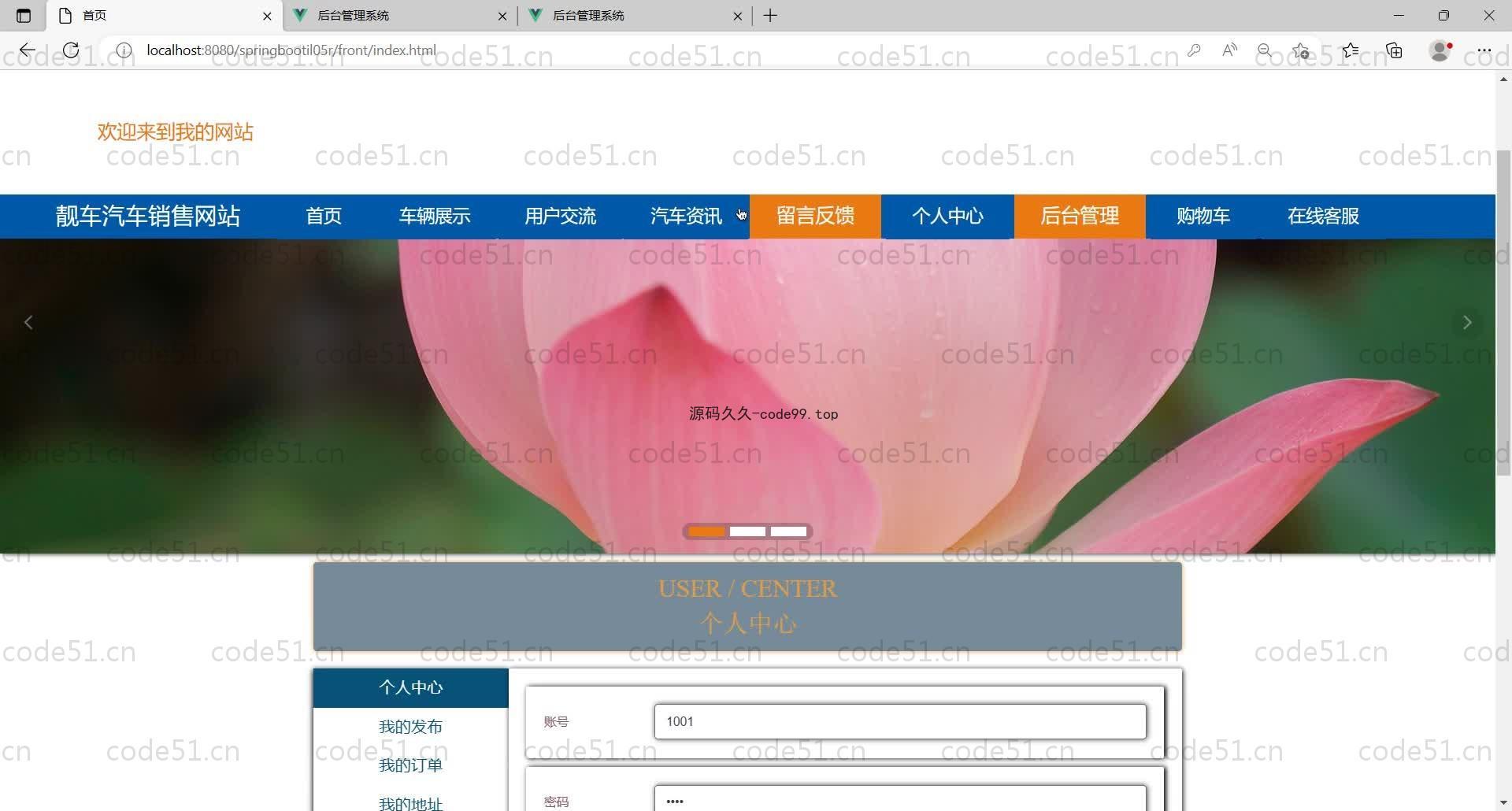1512x811 pixels.
Task: Click the 靓车汽车销售网站 site title
Action: tap(148, 217)
